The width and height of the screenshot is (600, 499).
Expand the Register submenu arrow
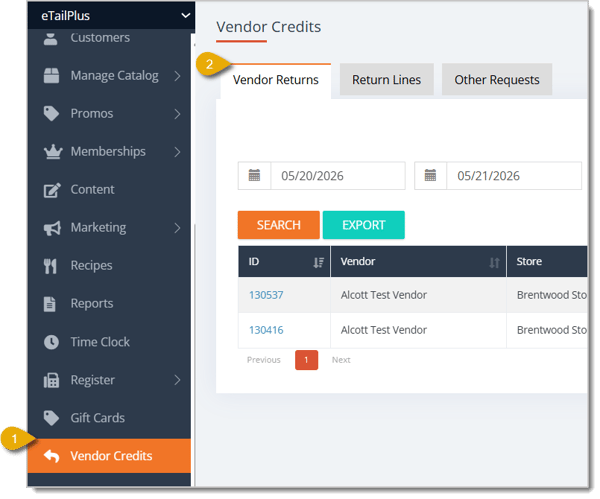(177, 381)
